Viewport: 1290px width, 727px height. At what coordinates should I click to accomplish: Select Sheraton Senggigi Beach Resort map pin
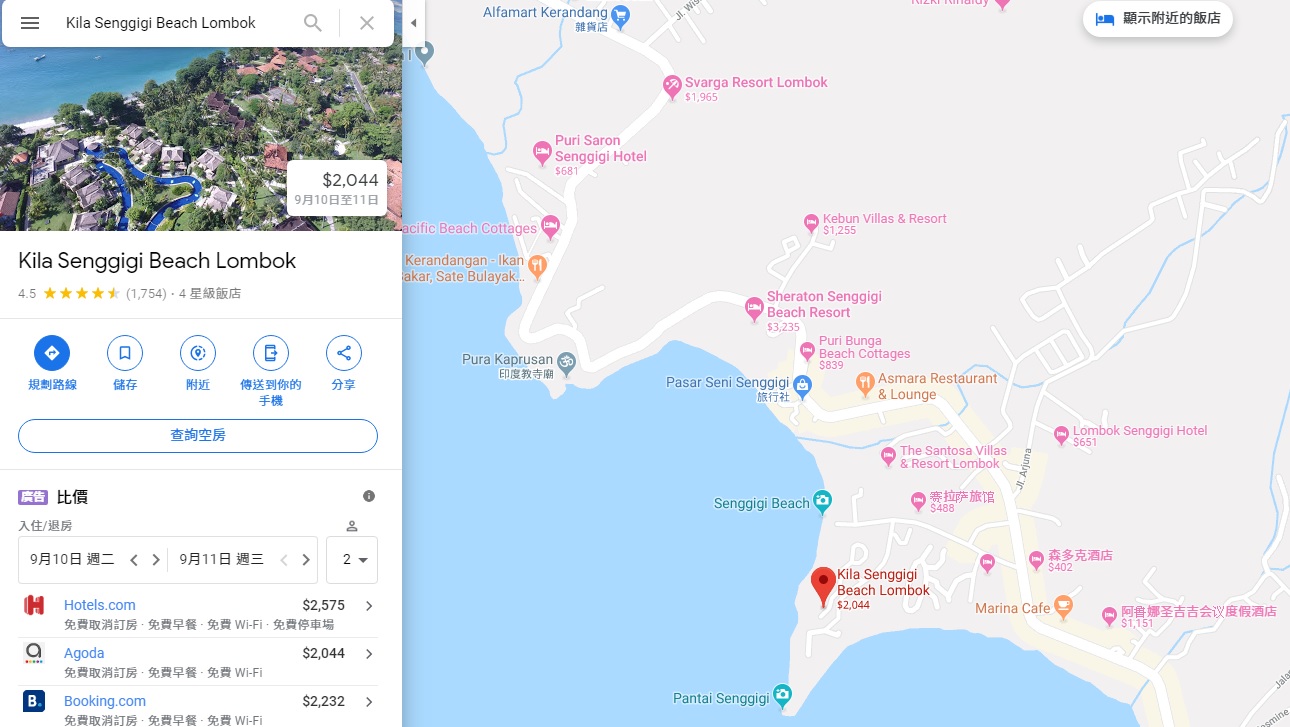tap(755, 309)
